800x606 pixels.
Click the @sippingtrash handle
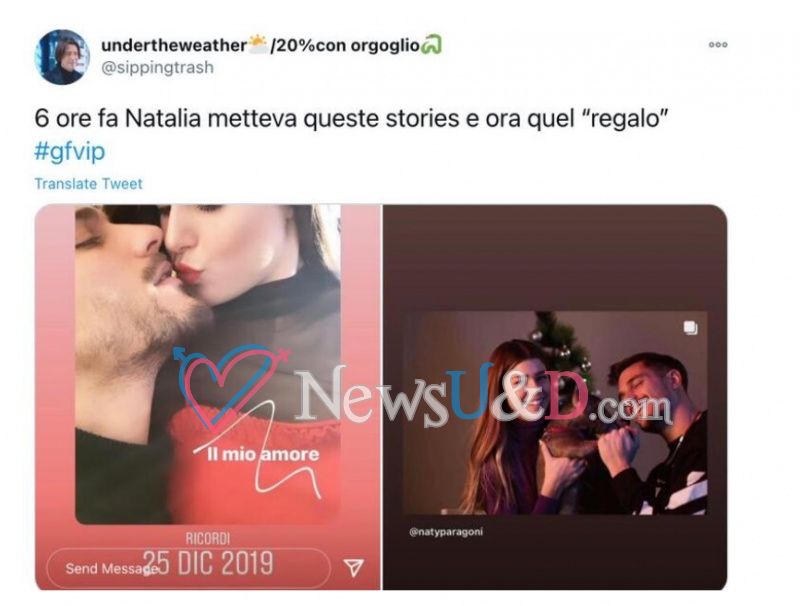point(157,68)
